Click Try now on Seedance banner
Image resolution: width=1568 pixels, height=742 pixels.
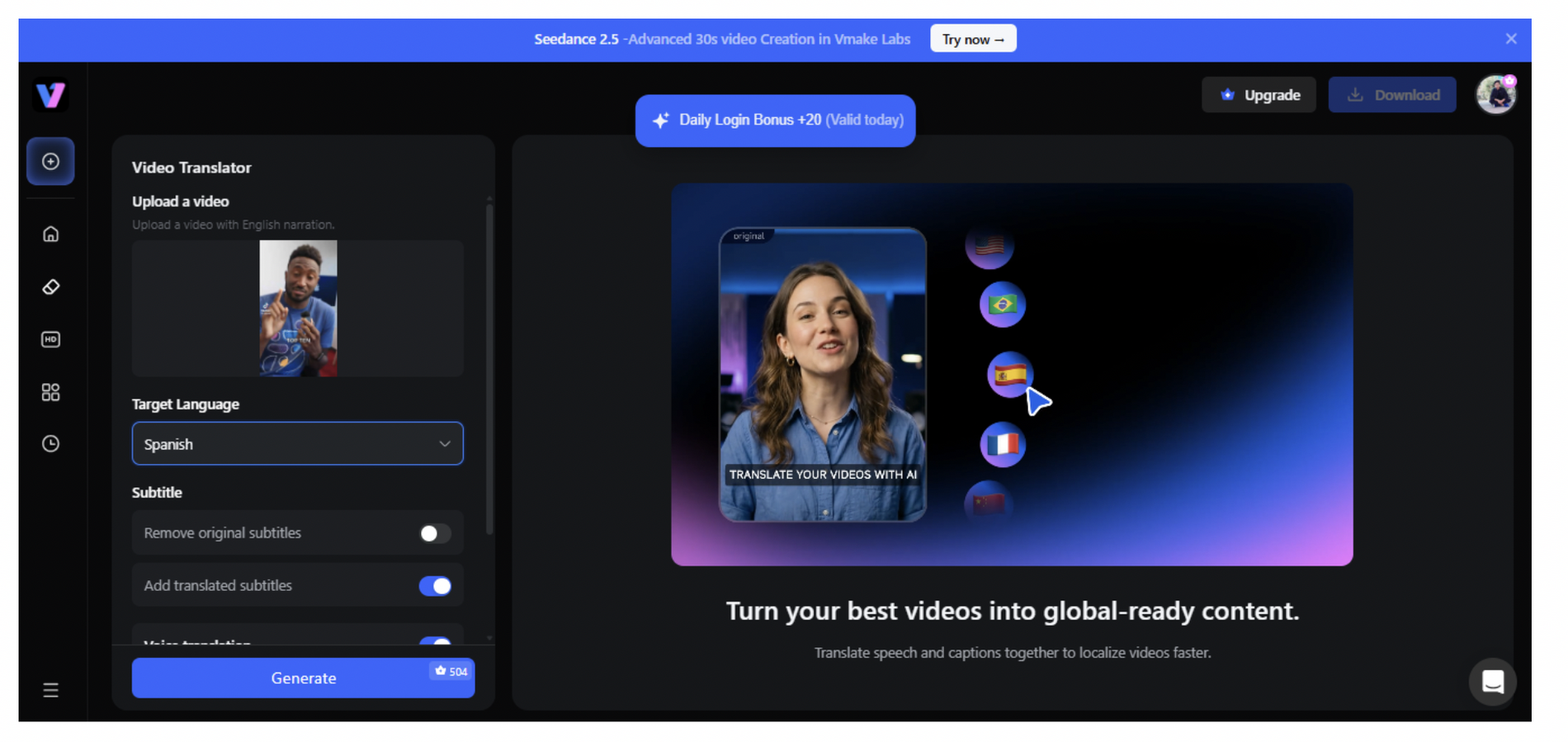(973, 39)
